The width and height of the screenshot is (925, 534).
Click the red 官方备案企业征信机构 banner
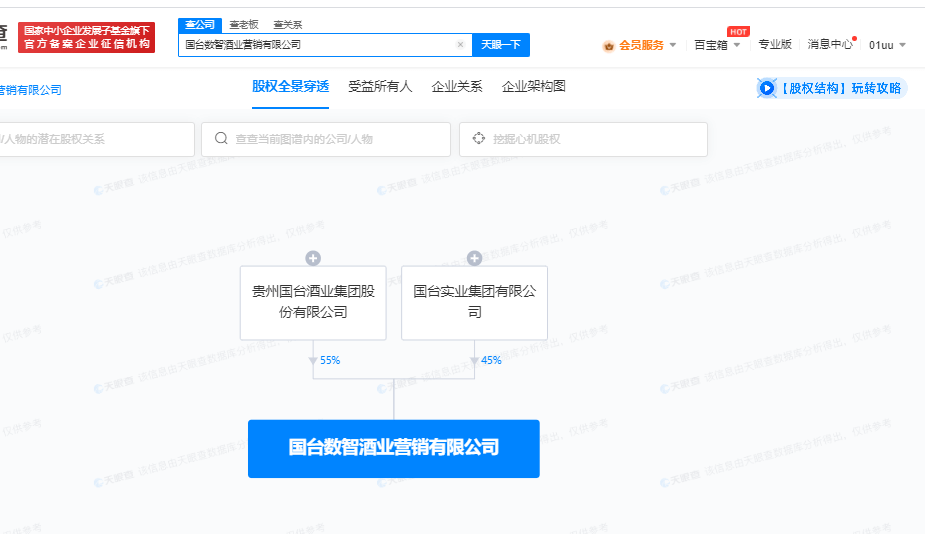pos(87,38)
